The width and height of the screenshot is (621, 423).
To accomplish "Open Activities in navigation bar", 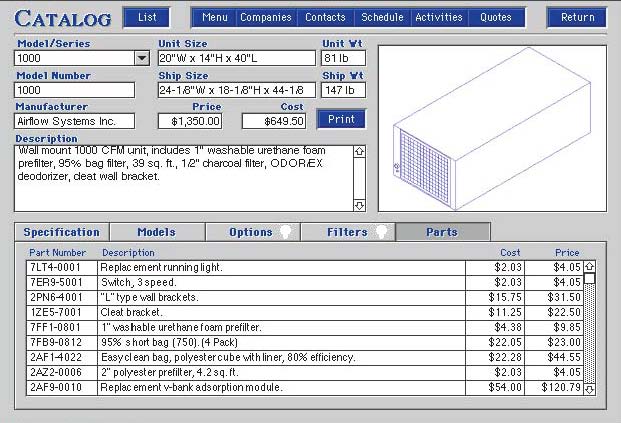I will click(x=439, y=17).
